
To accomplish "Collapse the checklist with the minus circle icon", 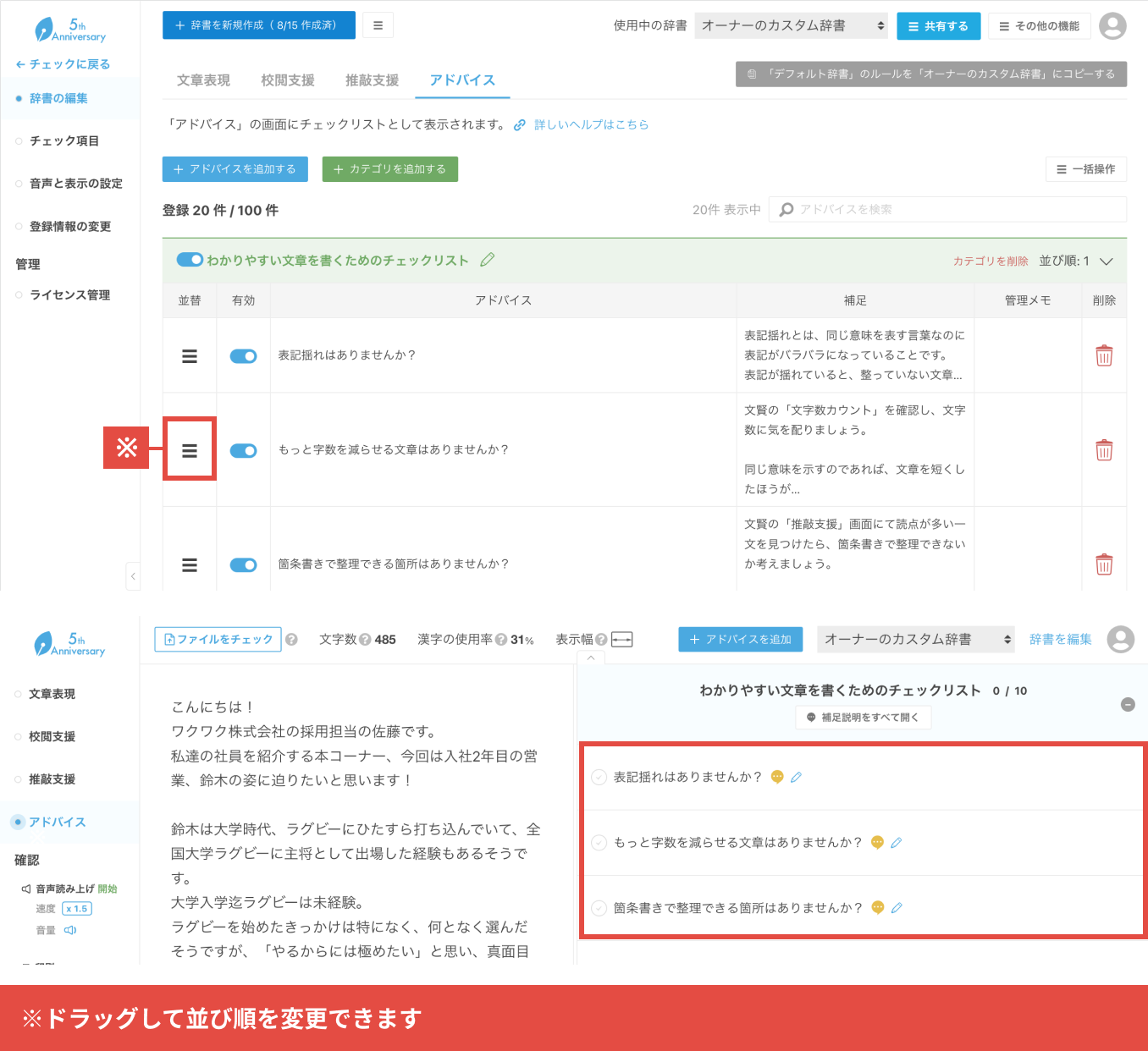I will pyautogui.click(x=1128, y=704).
